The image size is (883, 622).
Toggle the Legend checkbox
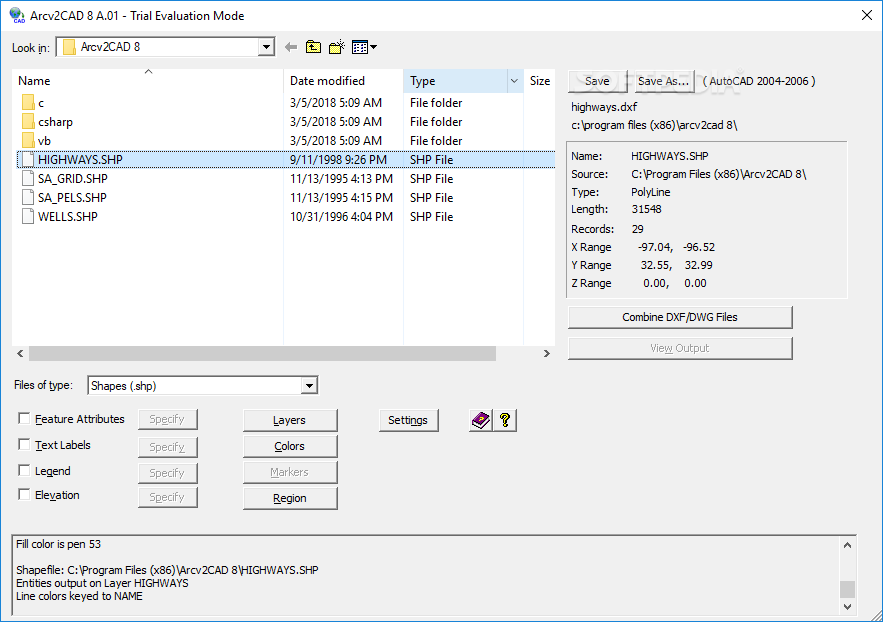24,470
